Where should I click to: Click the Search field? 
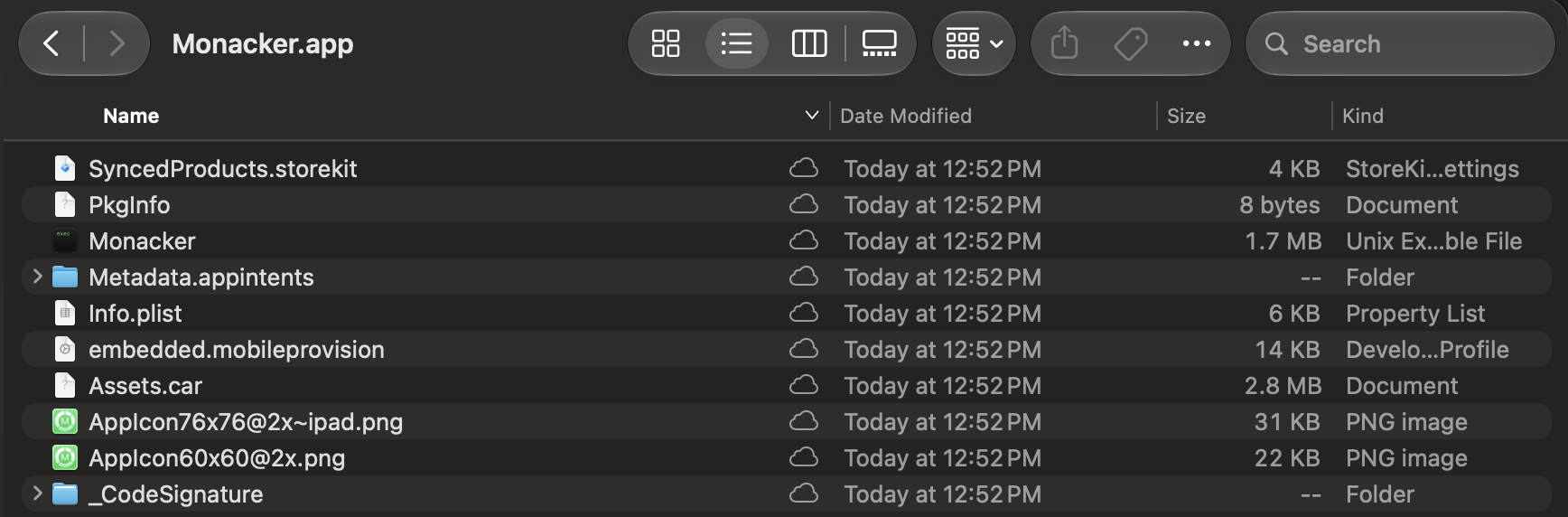tap(1400, 43)
